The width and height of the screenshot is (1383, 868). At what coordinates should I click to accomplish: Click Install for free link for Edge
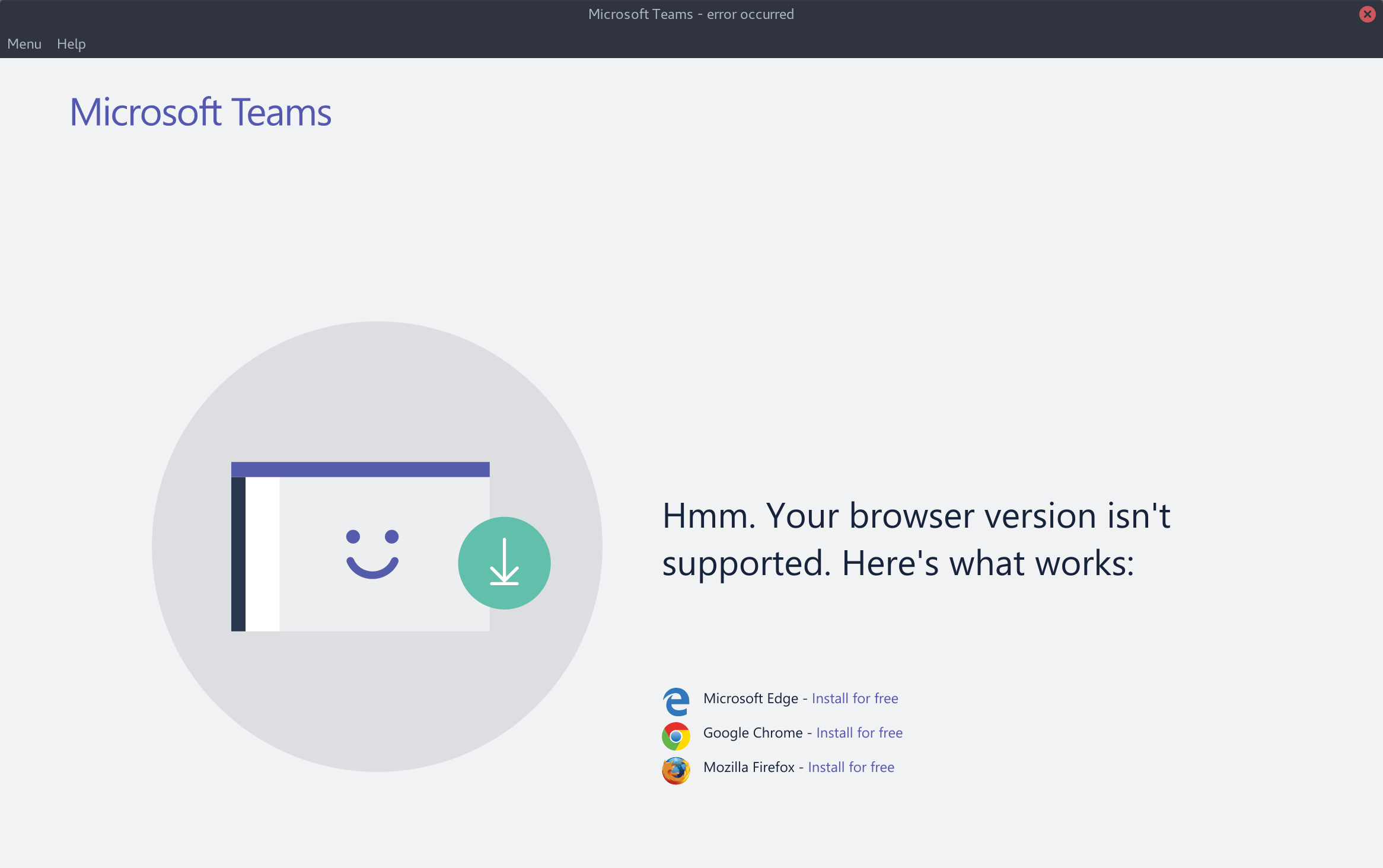point(855,698)
